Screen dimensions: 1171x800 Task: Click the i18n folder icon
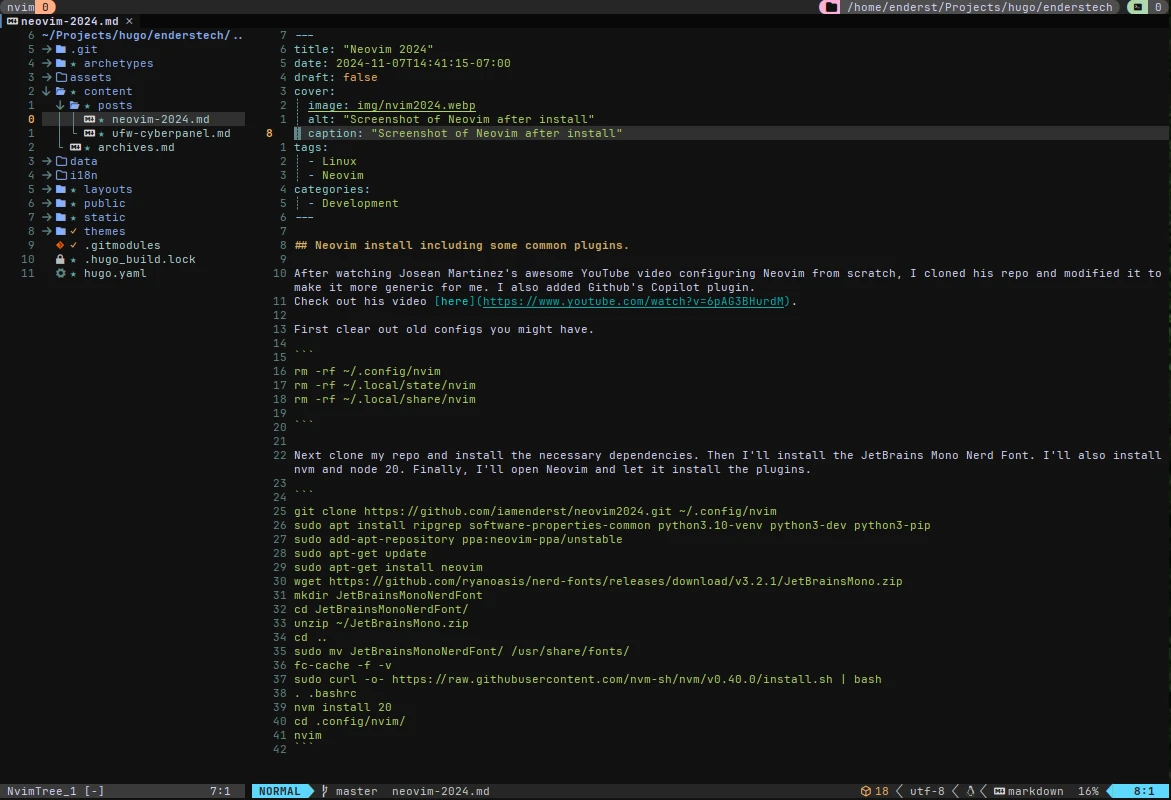(x=61, y=176)
